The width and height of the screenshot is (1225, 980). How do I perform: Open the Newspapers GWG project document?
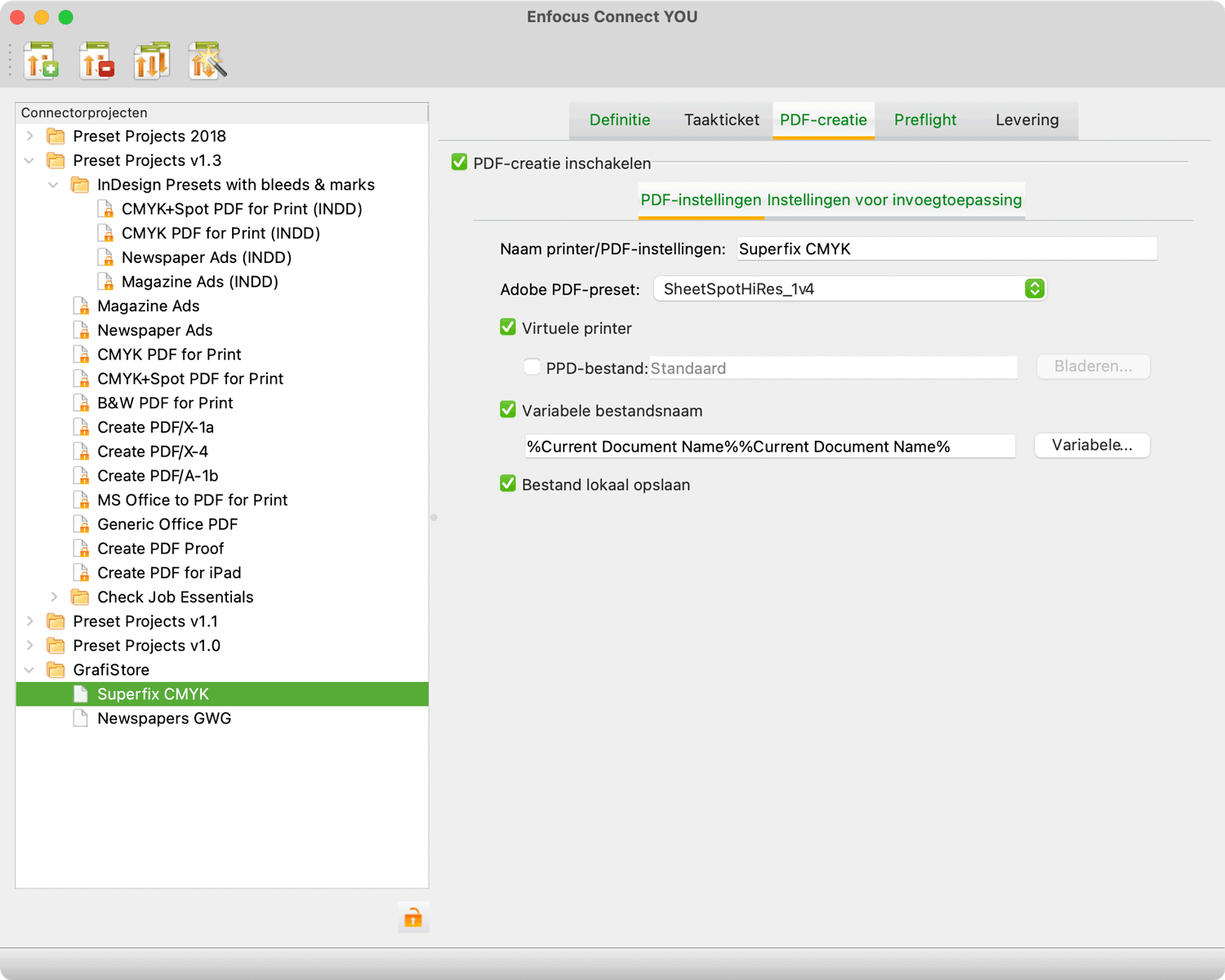point(163,719)
